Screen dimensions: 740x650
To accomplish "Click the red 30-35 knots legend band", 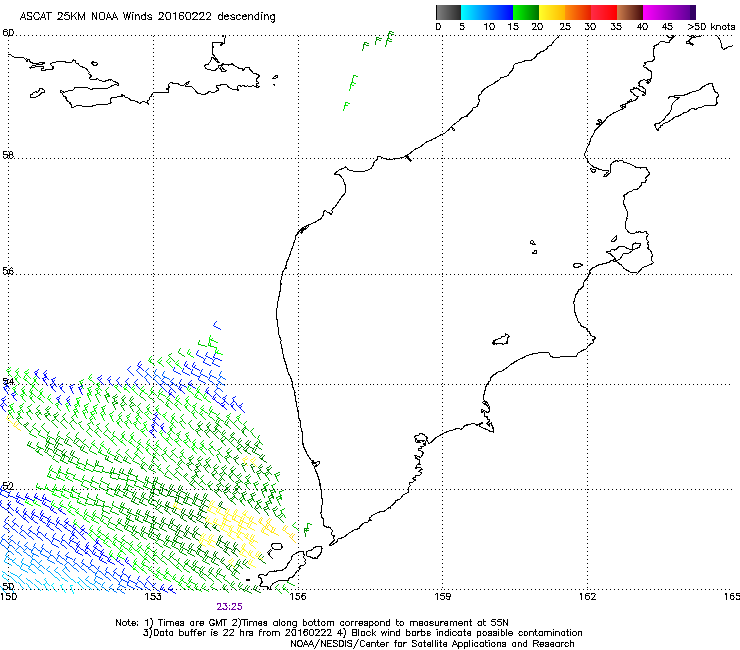I will (604, 12).
